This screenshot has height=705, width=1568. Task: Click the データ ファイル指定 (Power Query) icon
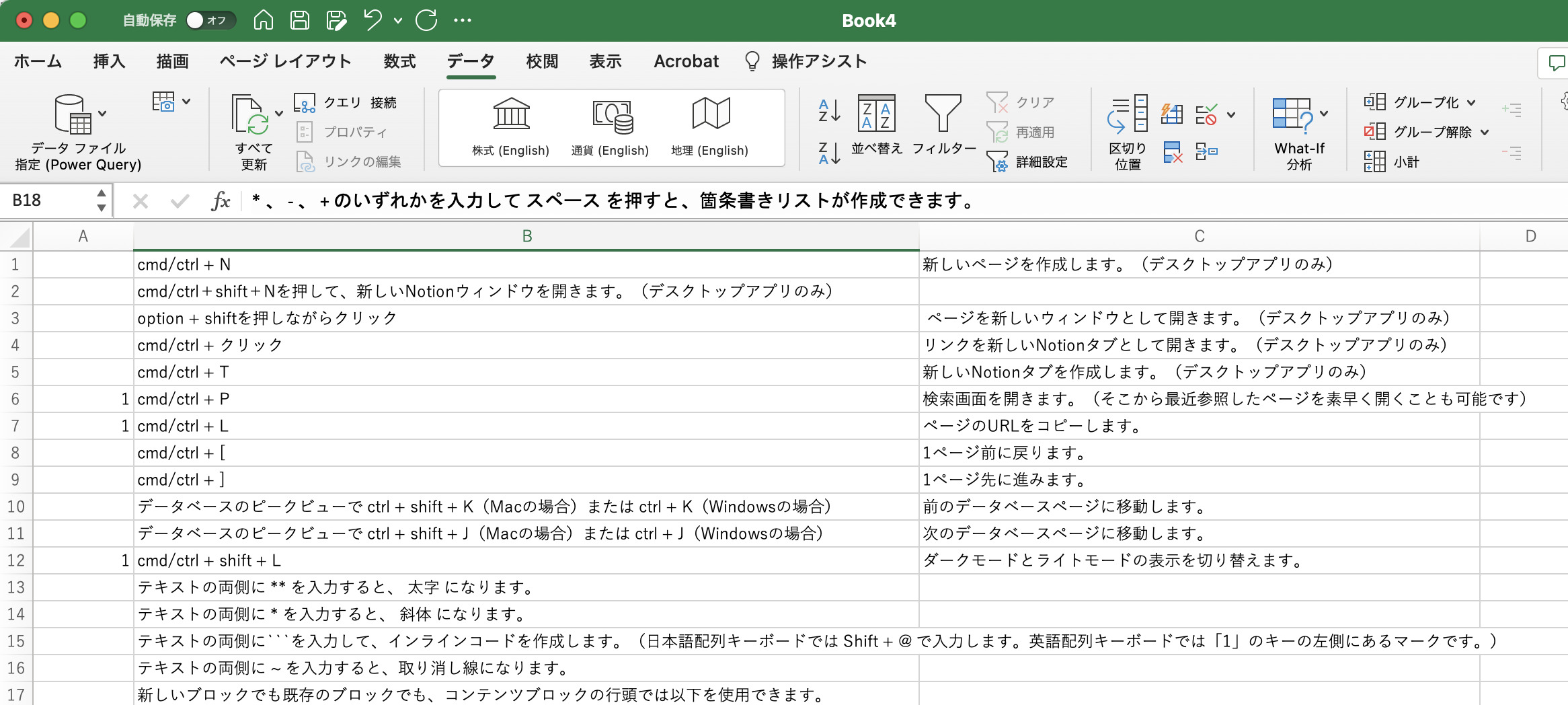(73, 114)
